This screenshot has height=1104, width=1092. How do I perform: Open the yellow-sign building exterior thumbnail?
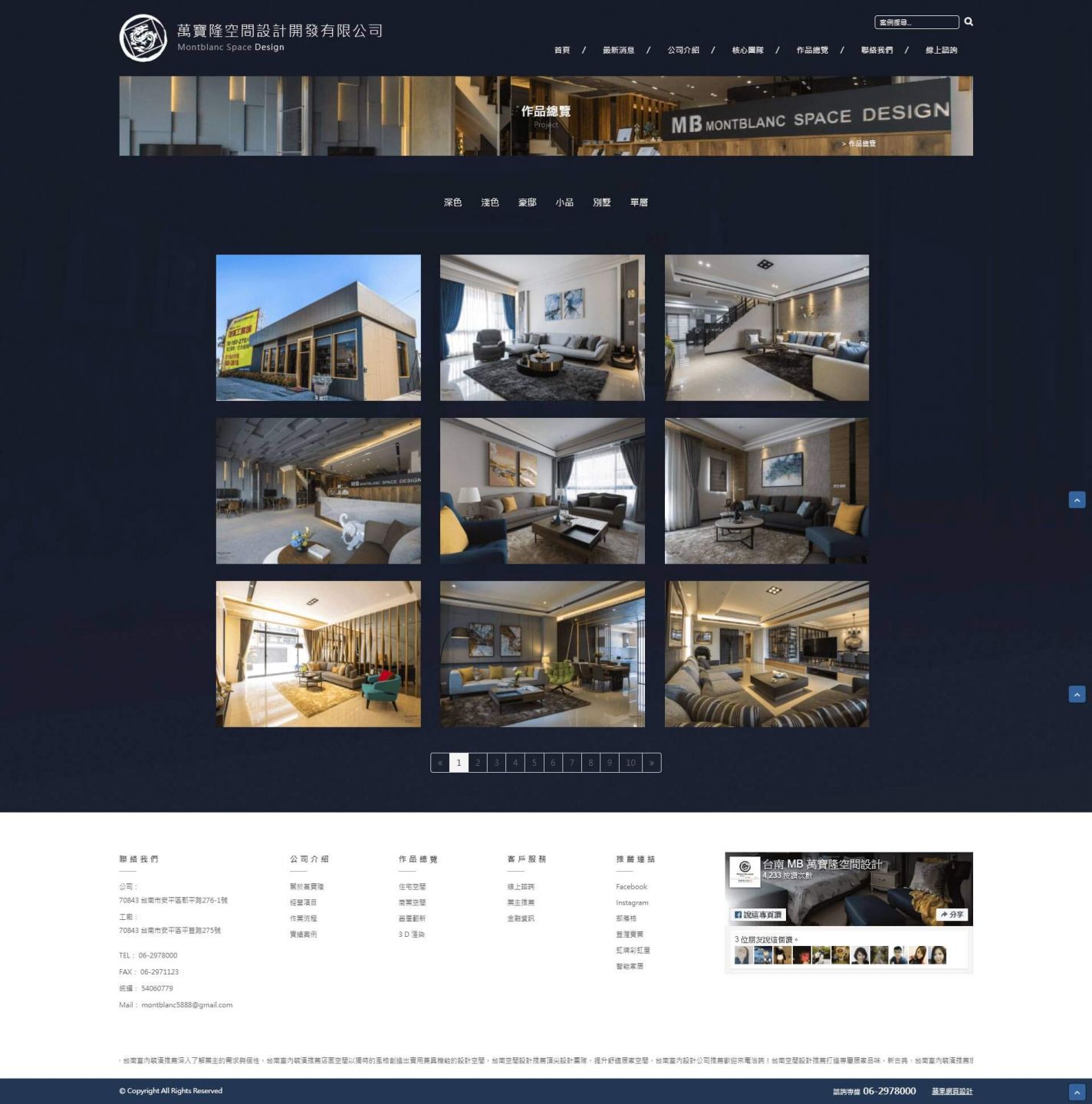point(318,327)
